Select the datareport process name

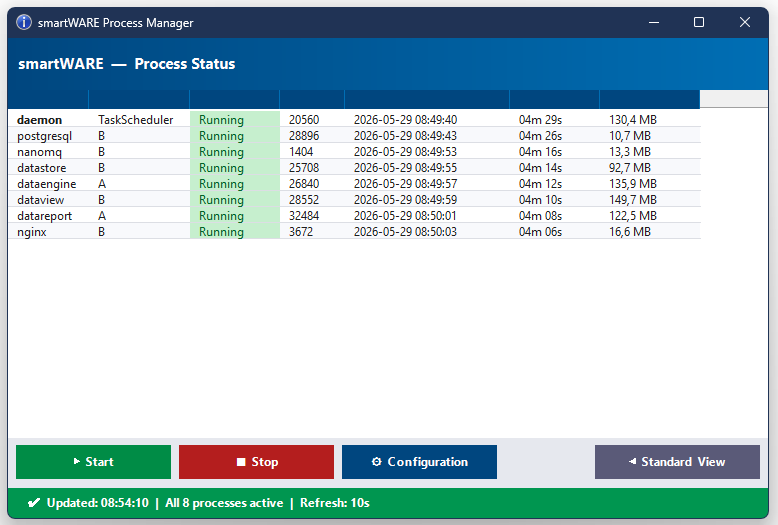pos(45,216)
